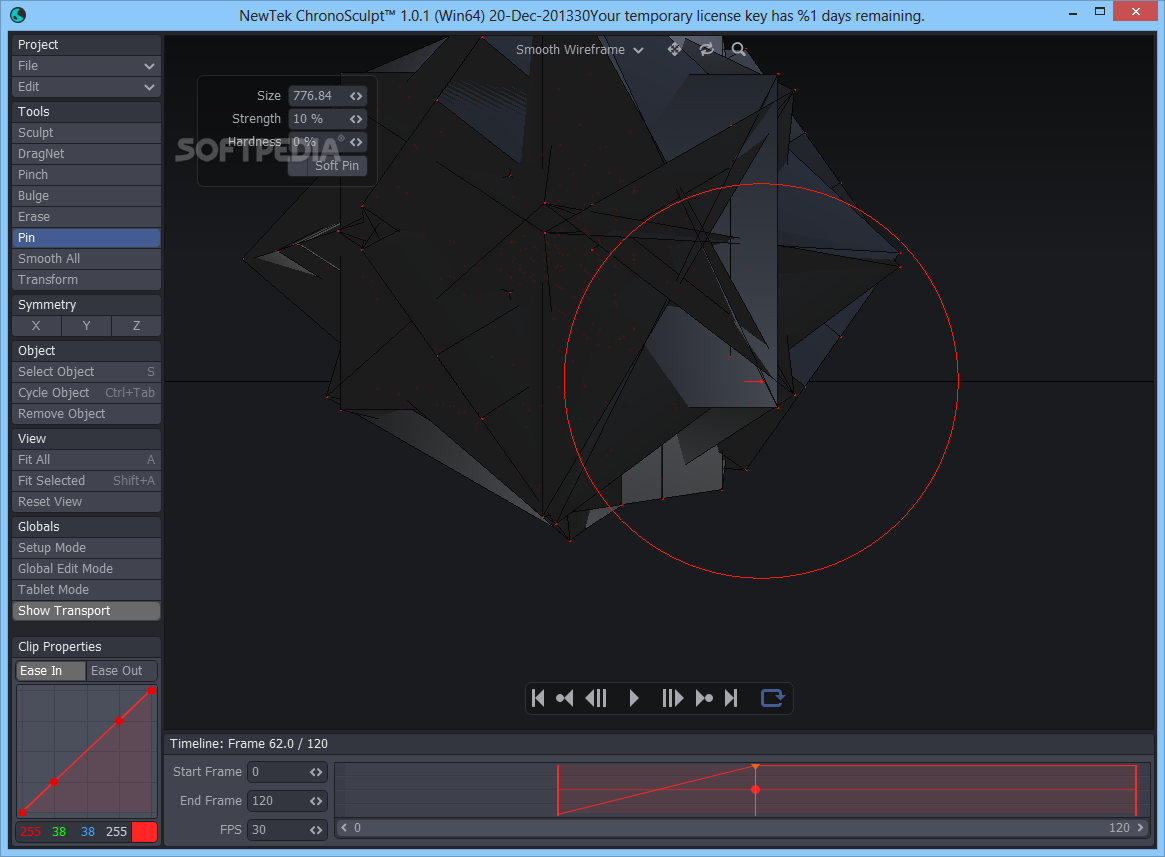Select the DragNet tool
Screen dimensions: 1165x857
pyautogui.click(x=86, y=154)
